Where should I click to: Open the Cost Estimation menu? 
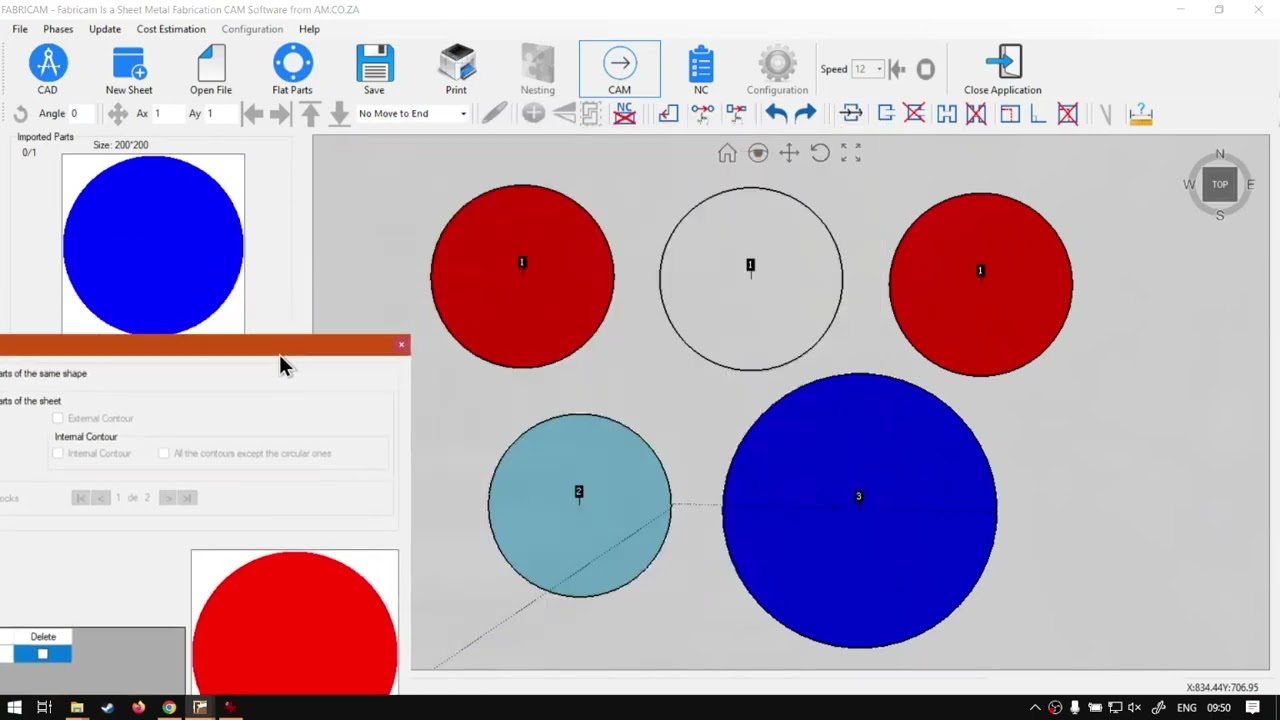click(x=171, y=29)
